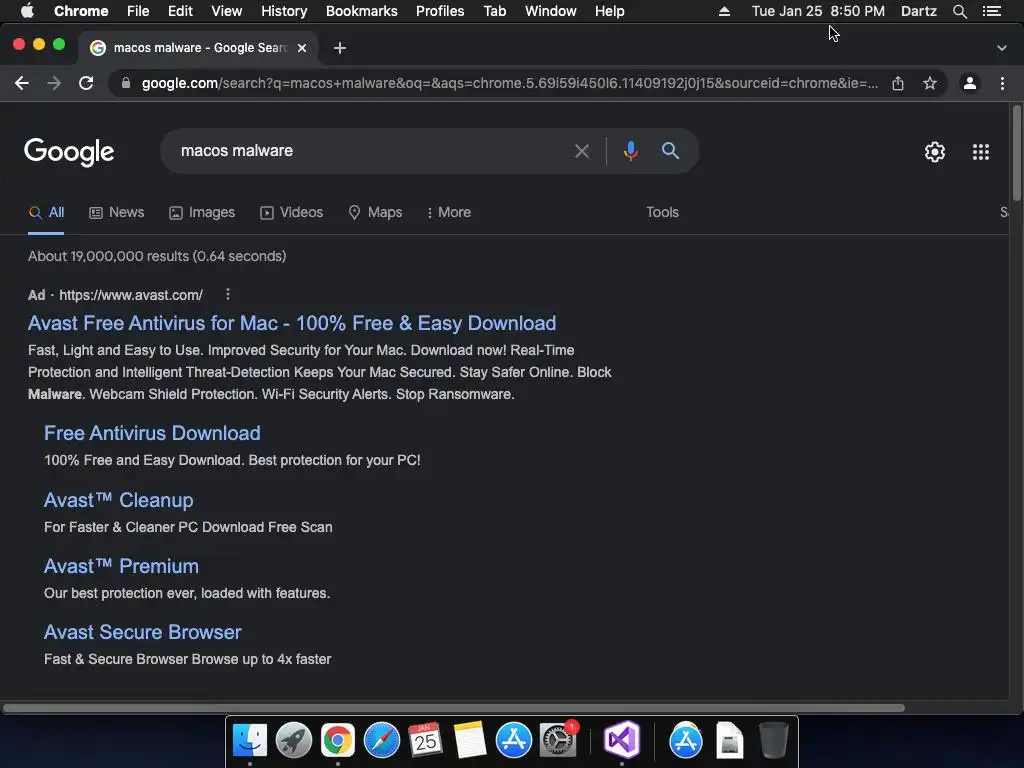This screenshot has width=1024, height=768.
Task: Select the All results tab
Action: click(46, 212)
